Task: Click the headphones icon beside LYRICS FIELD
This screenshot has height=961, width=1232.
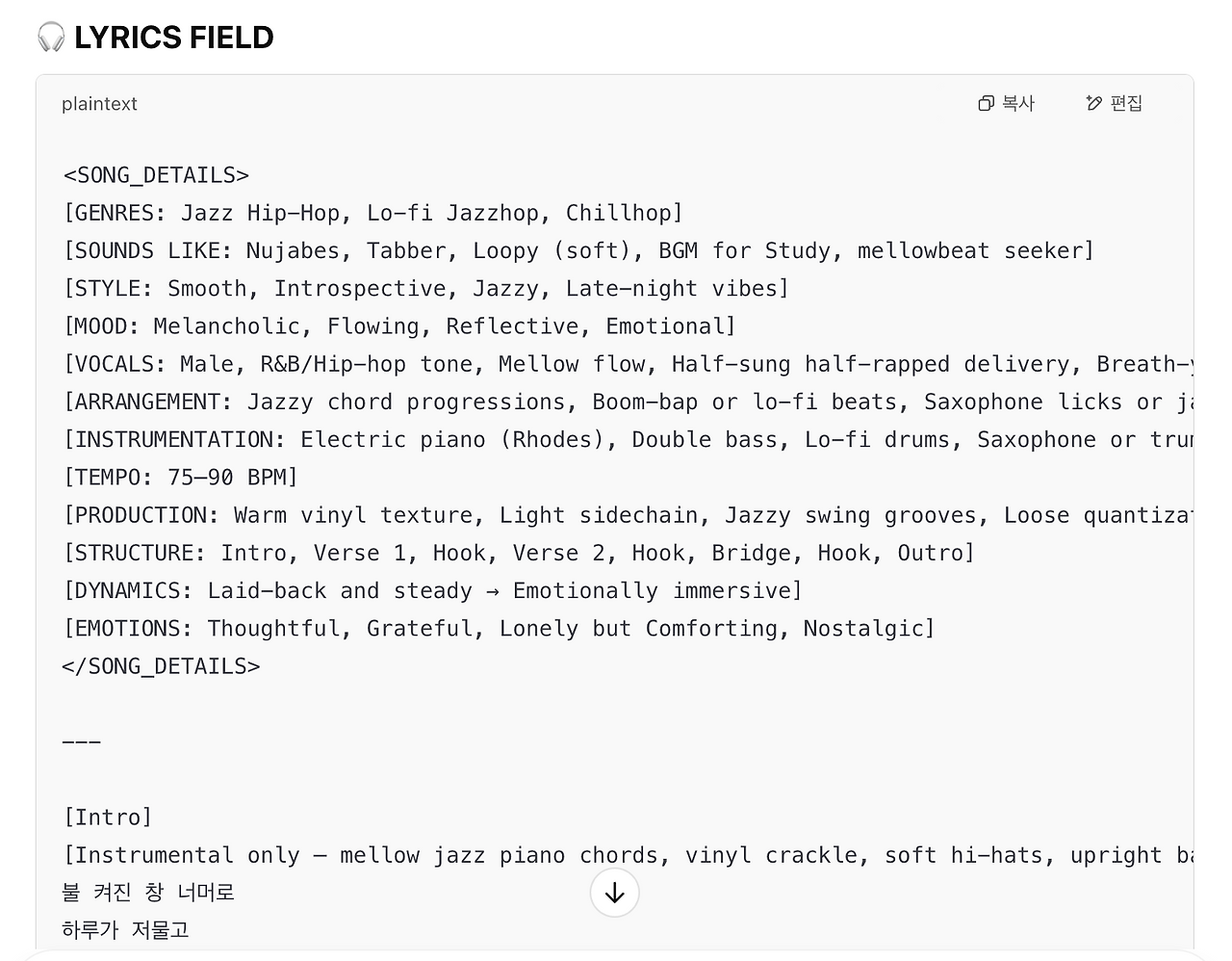Action: [x=50, y=38]
